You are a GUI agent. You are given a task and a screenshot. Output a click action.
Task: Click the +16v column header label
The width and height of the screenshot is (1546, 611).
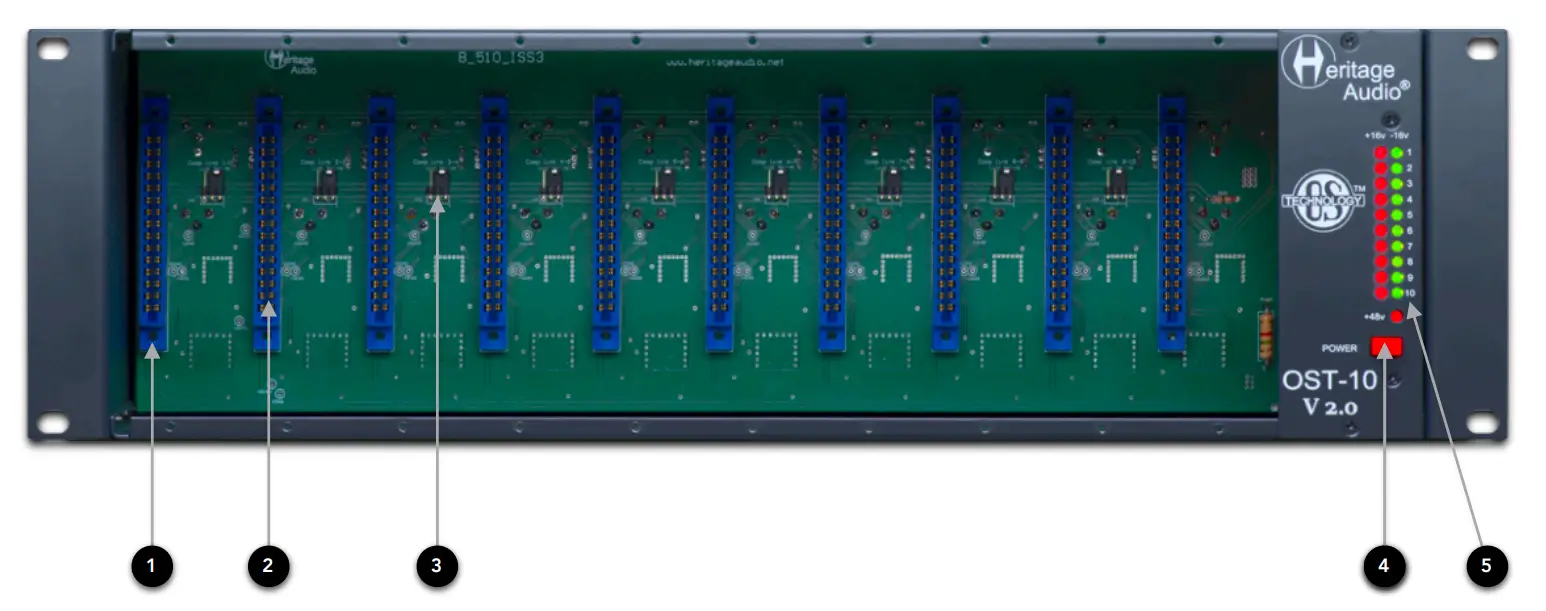(x=1375, y=136)
